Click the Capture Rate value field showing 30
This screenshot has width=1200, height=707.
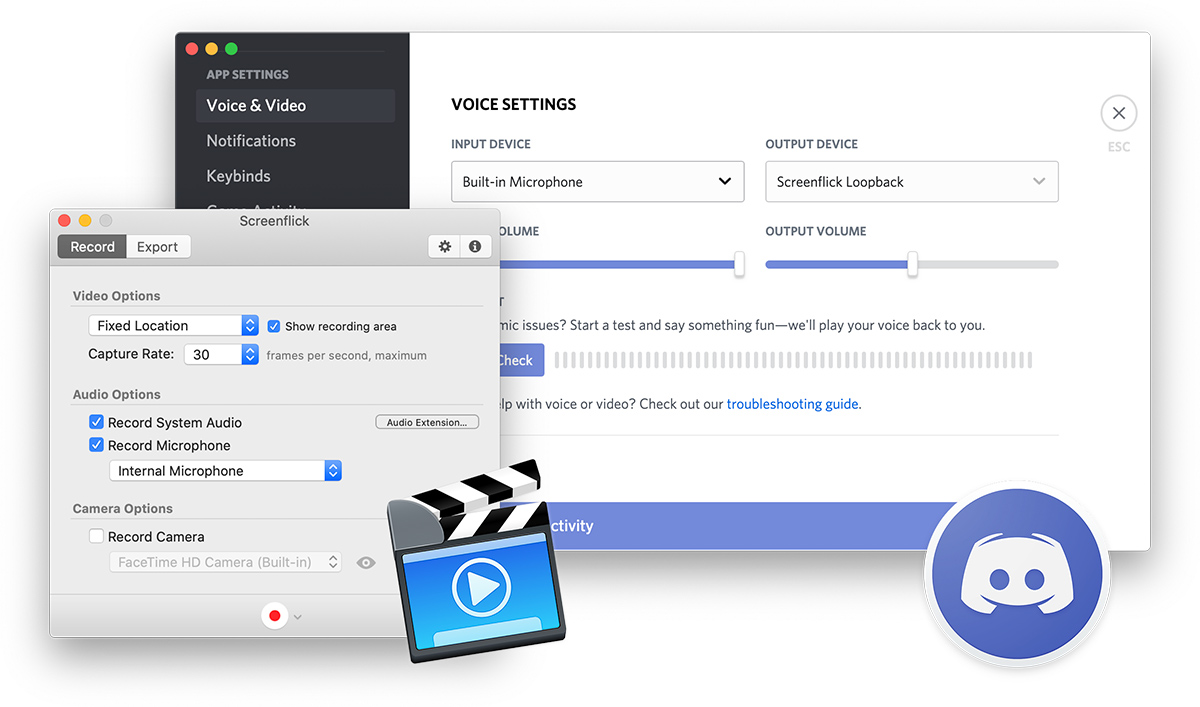point(212,354)
